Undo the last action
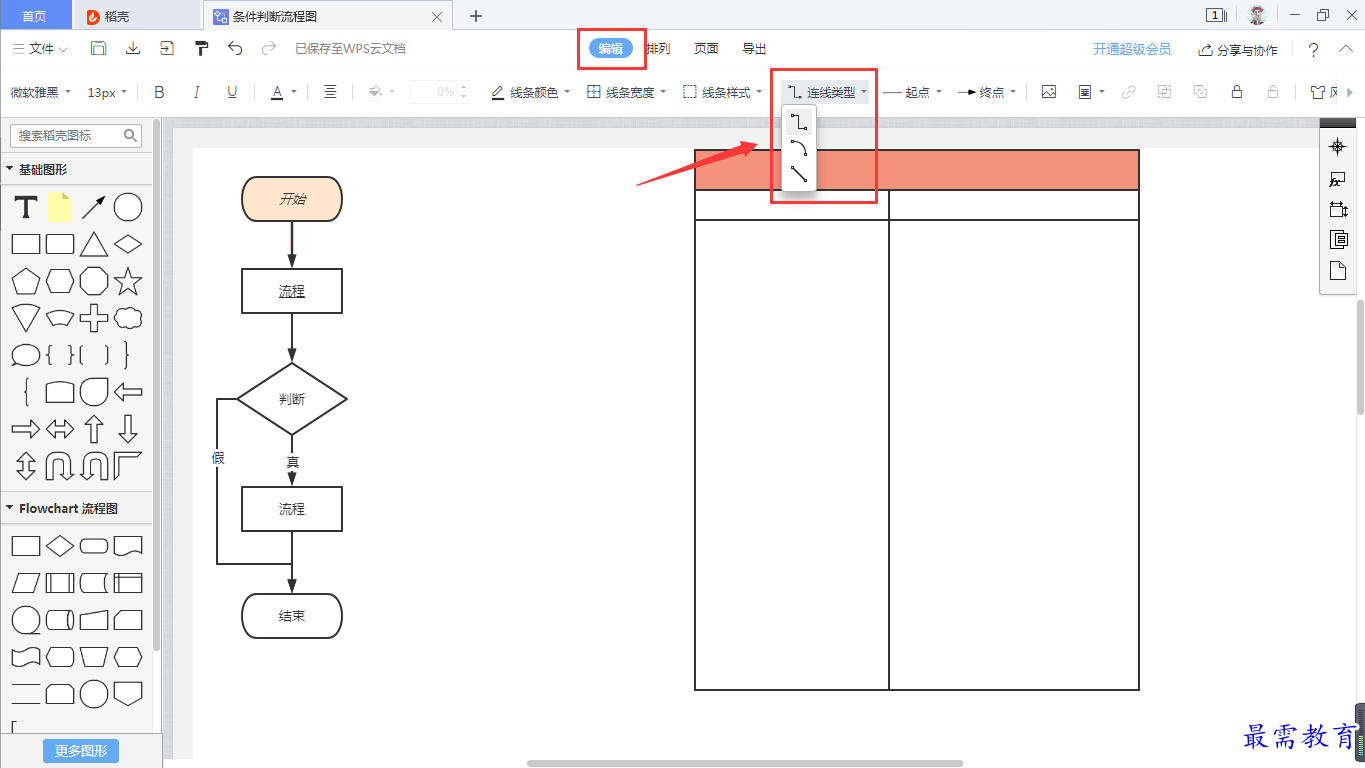Viewport: 1365px width, 768px height. tap(235, 48)
